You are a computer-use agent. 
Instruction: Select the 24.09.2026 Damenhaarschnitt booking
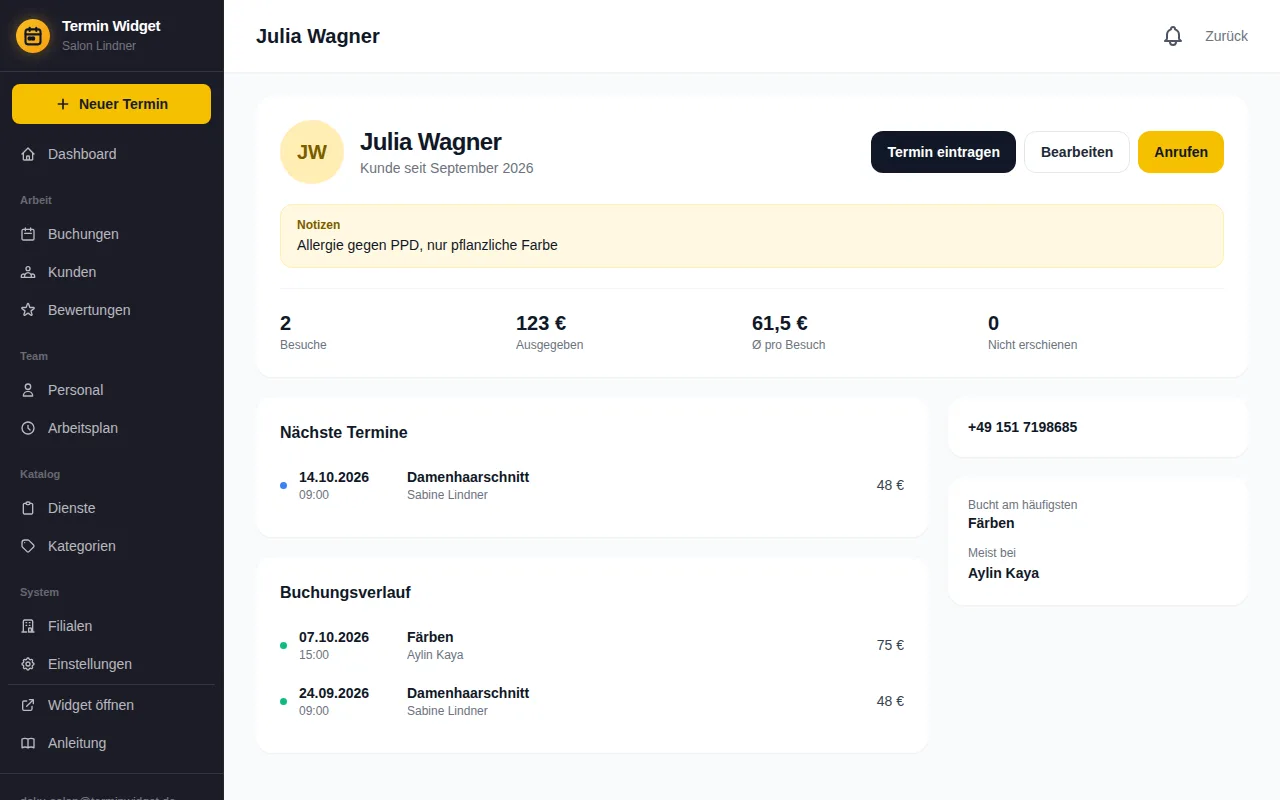pos(592,701)
